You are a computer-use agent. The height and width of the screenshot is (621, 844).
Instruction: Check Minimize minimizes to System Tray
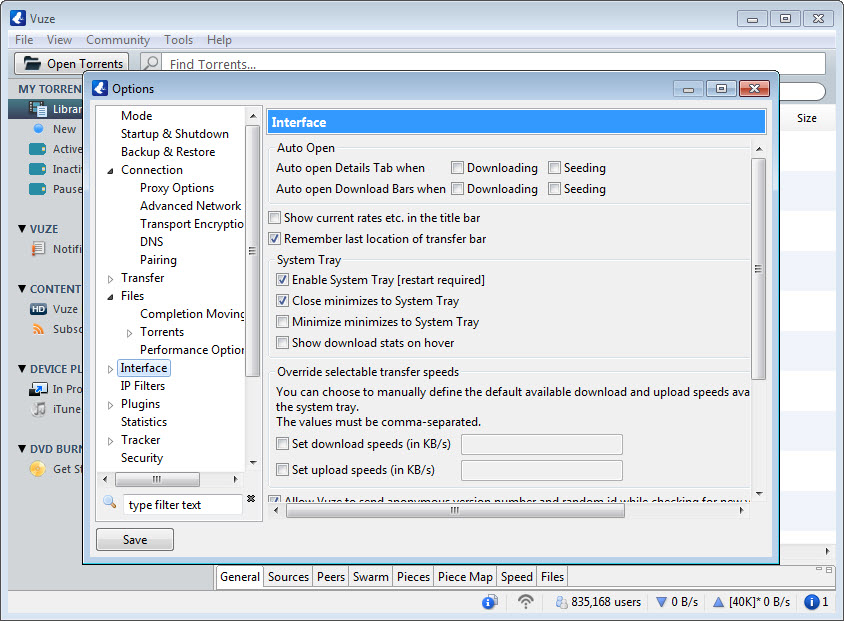click(282, 321)
